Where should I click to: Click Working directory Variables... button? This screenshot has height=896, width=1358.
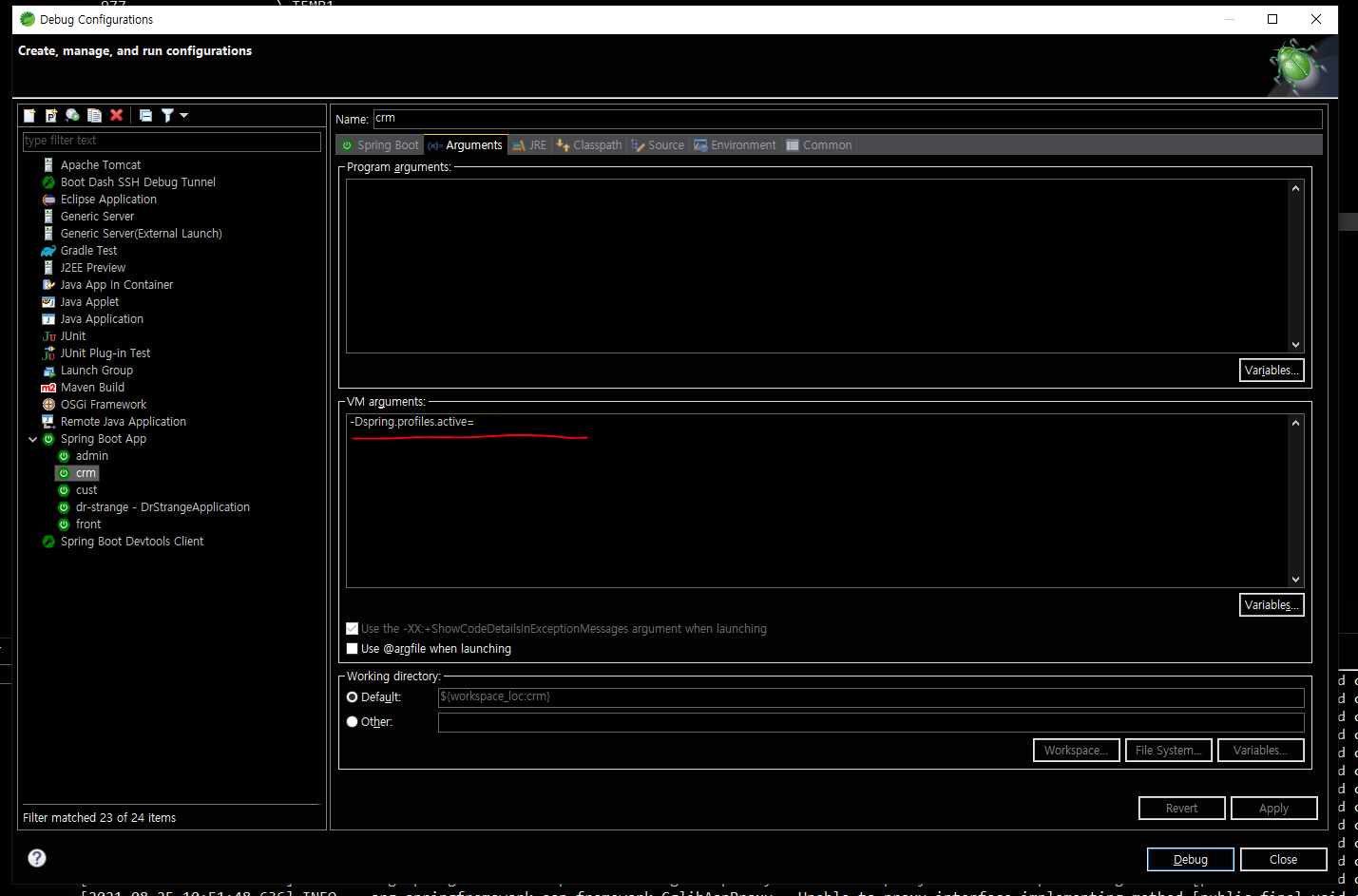point(1261,751)
